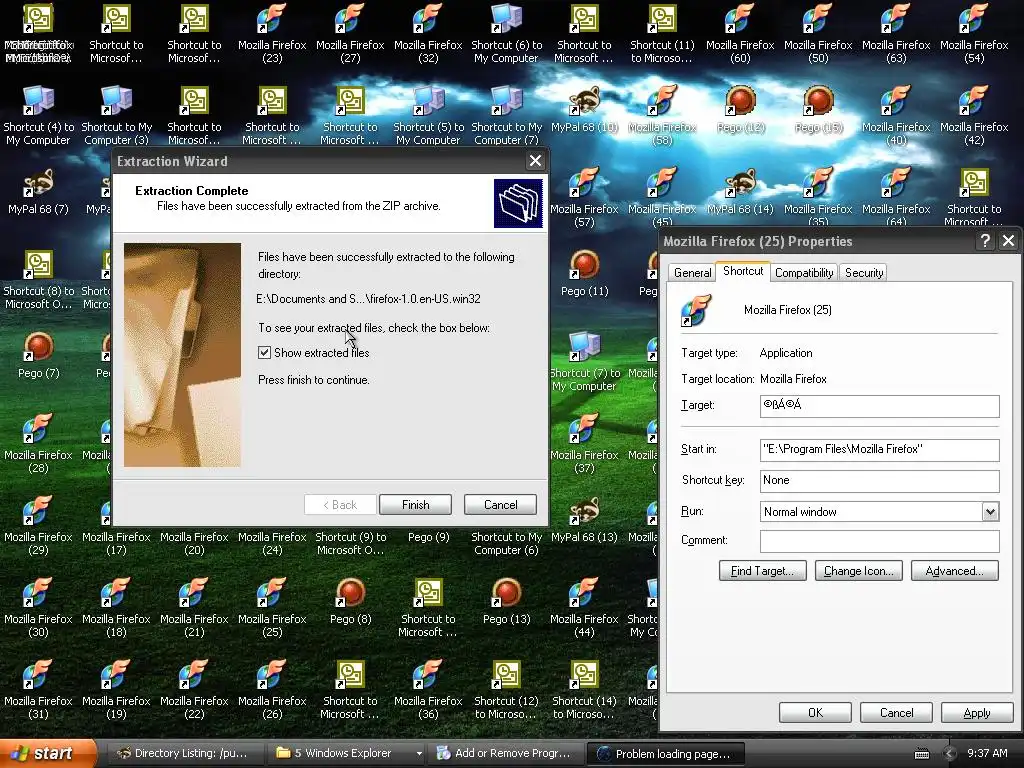Viewport: 1024px width, 768px height.
Task: Switch to Problem loading page taskbar item
Action: coord(666,754)
